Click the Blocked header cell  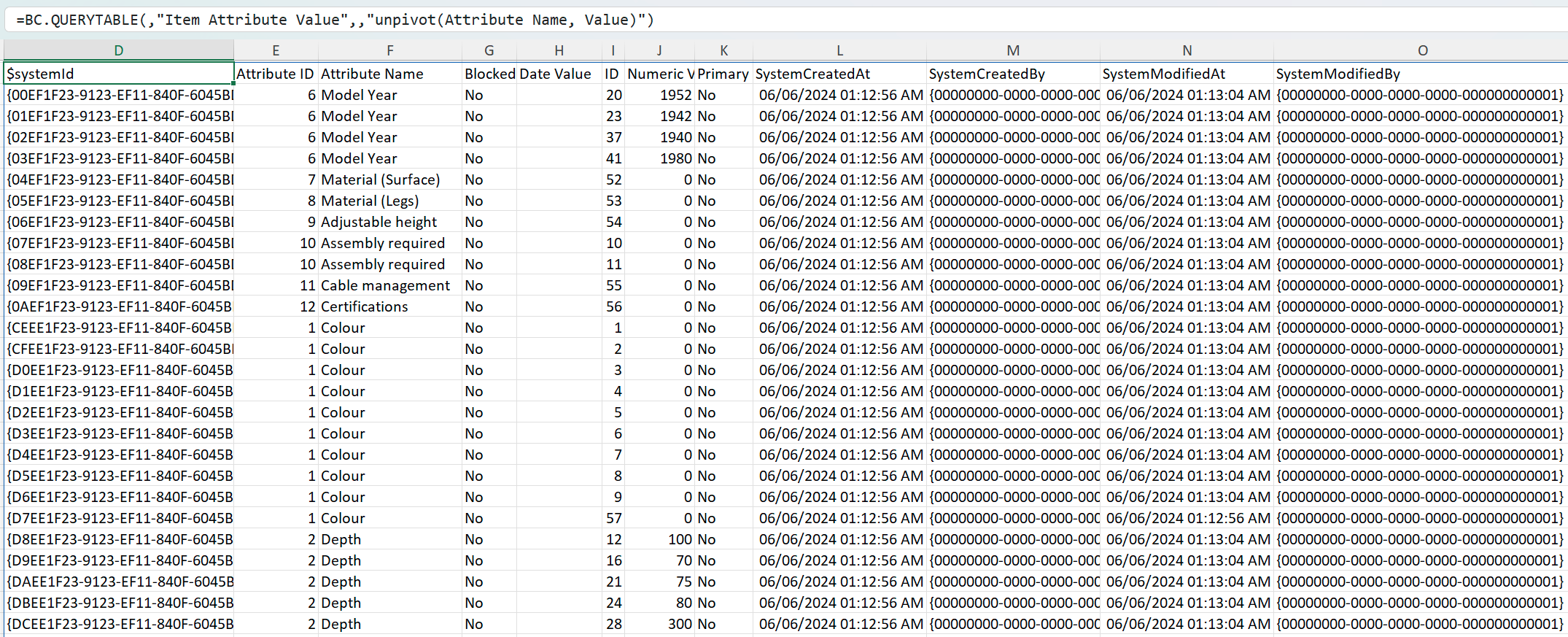click(489, 74)
